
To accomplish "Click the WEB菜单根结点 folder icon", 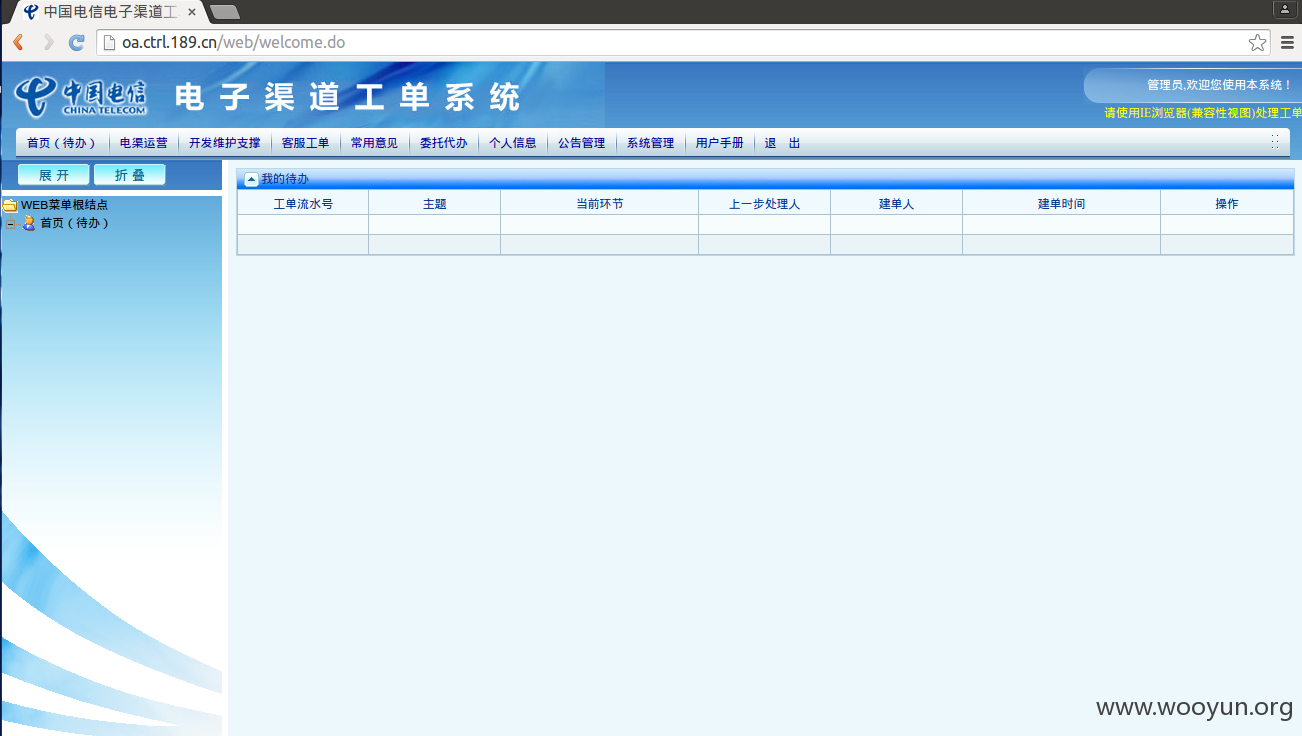I will (x=10, y=205).
